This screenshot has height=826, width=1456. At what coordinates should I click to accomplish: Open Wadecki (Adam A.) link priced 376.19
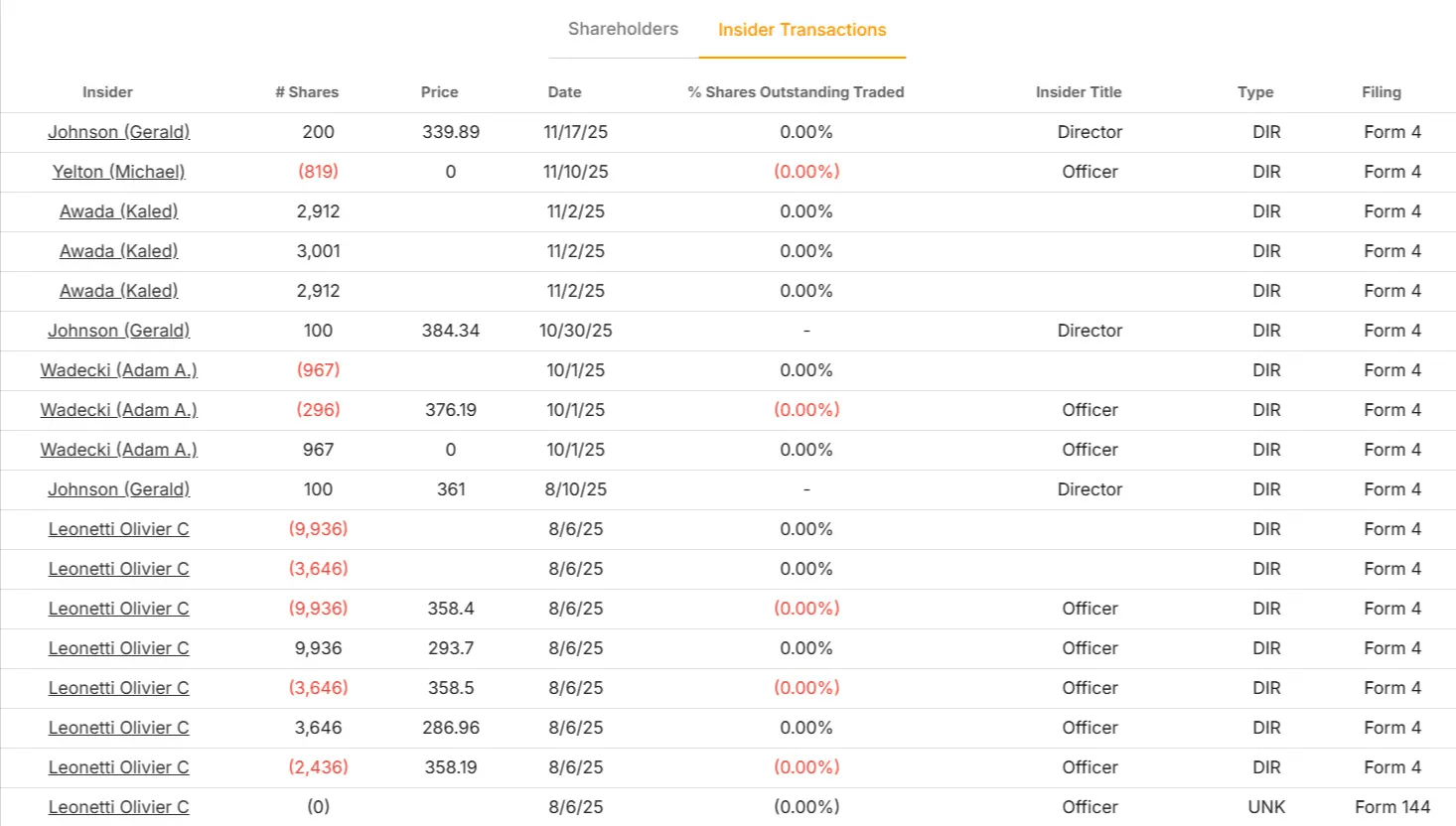pos(118,410)
